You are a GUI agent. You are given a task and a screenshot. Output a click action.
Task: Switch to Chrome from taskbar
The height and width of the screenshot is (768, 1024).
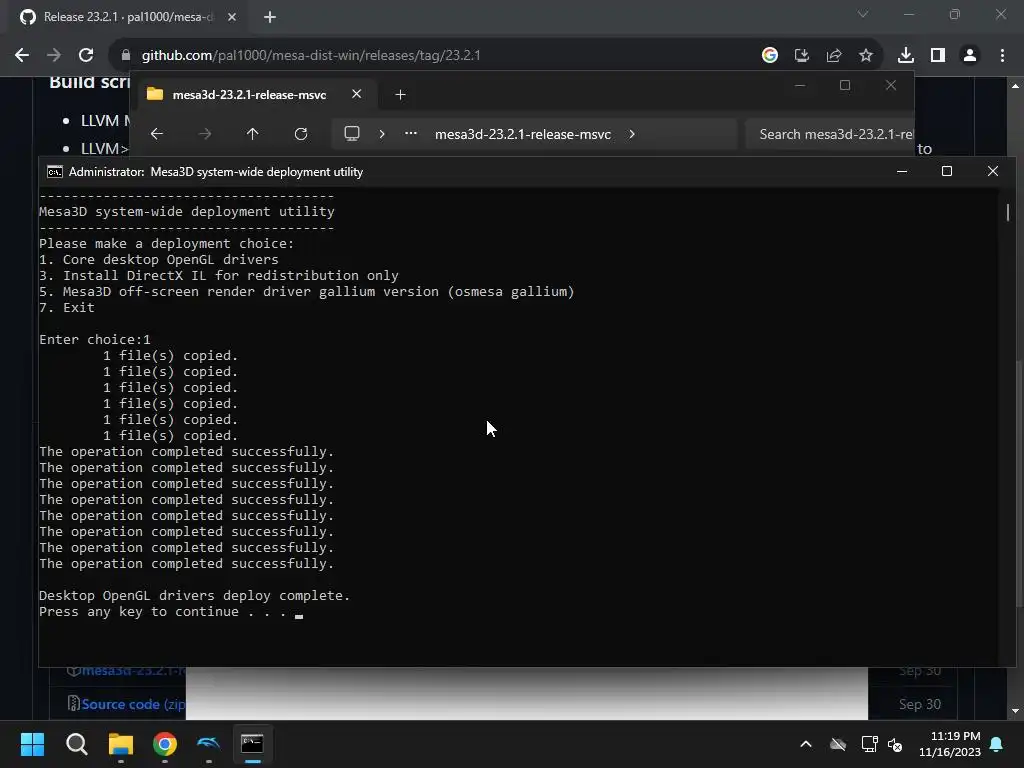tap(165, 744)
